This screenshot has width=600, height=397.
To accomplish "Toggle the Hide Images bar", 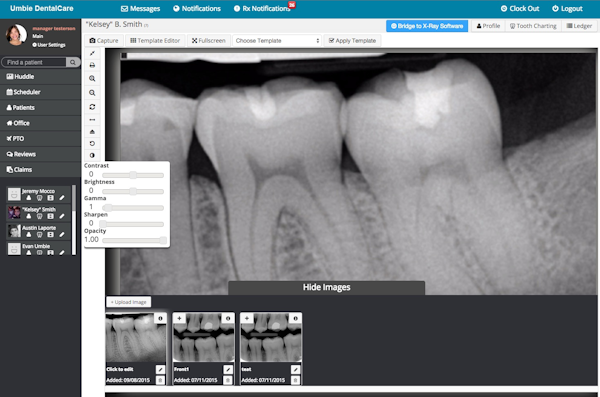I will click(326, 288).
